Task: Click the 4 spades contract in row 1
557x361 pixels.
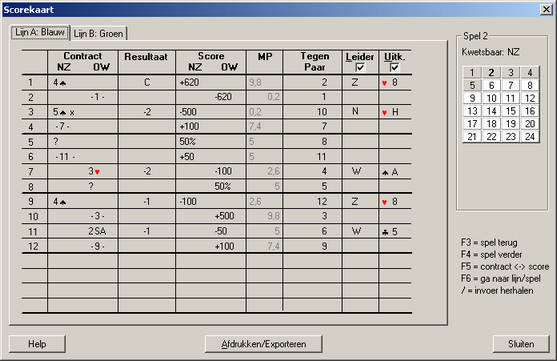Action: point(60,82)
